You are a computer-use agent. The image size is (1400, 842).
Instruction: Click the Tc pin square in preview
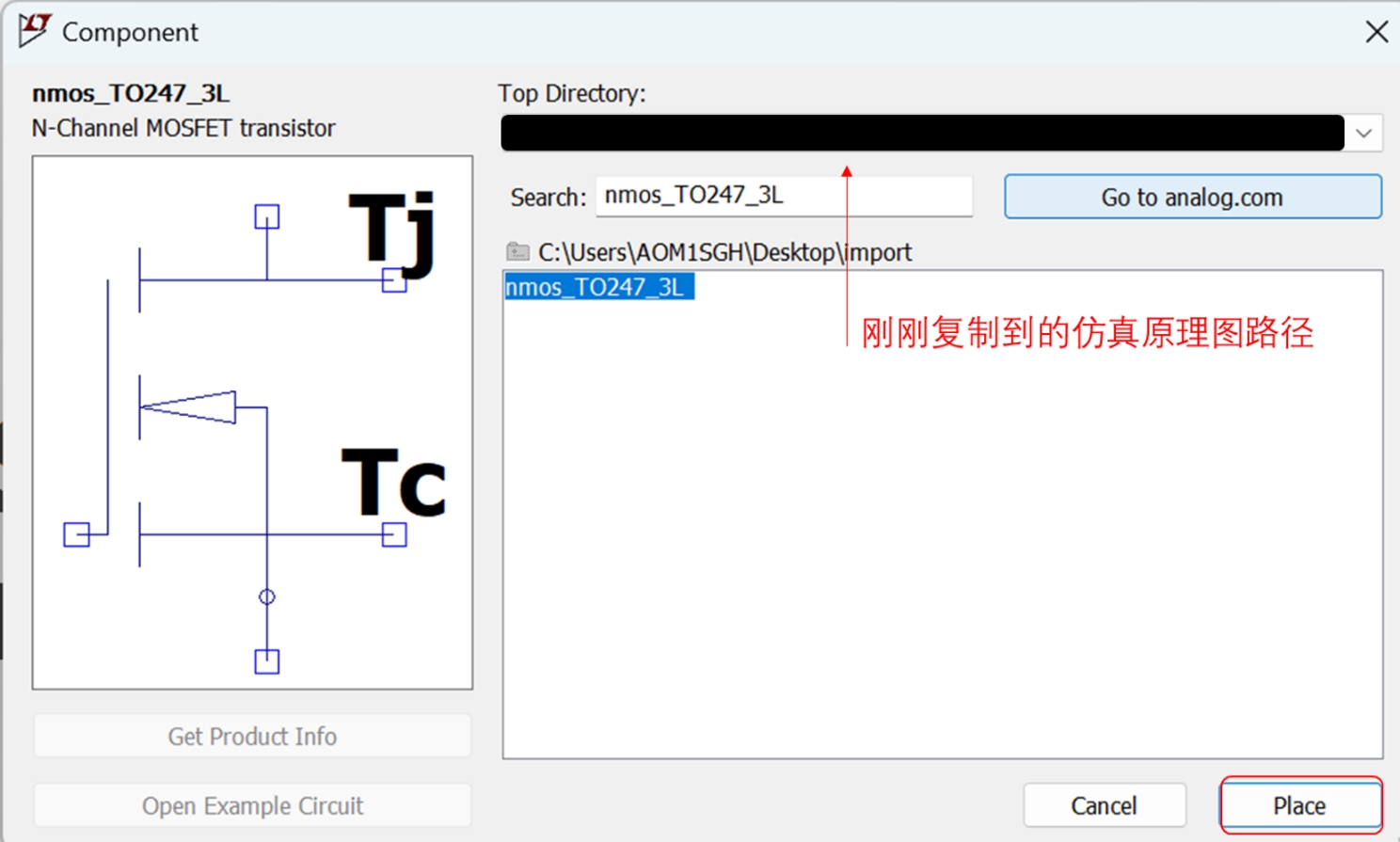[x=394, y=535]
